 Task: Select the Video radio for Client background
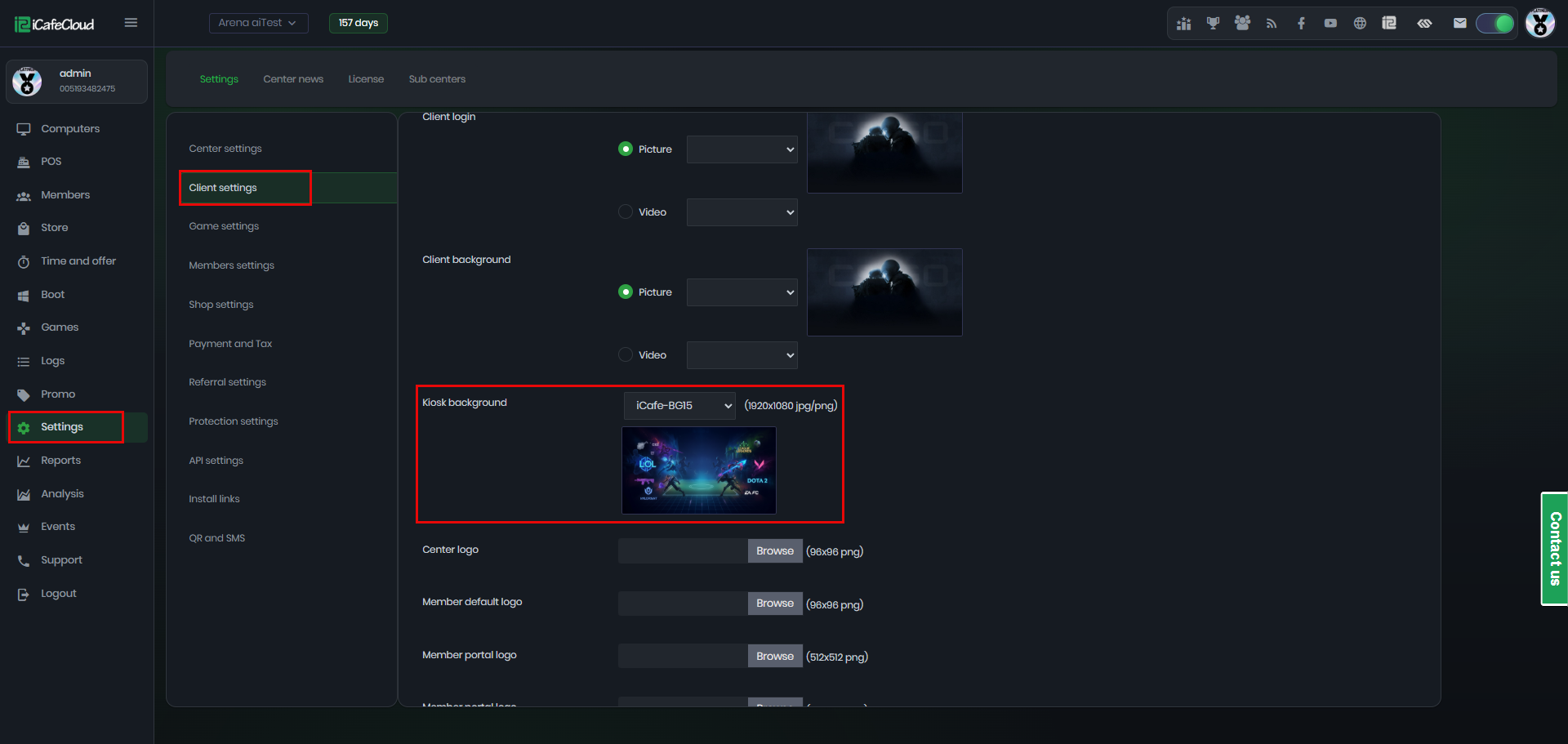coord(626,354)
